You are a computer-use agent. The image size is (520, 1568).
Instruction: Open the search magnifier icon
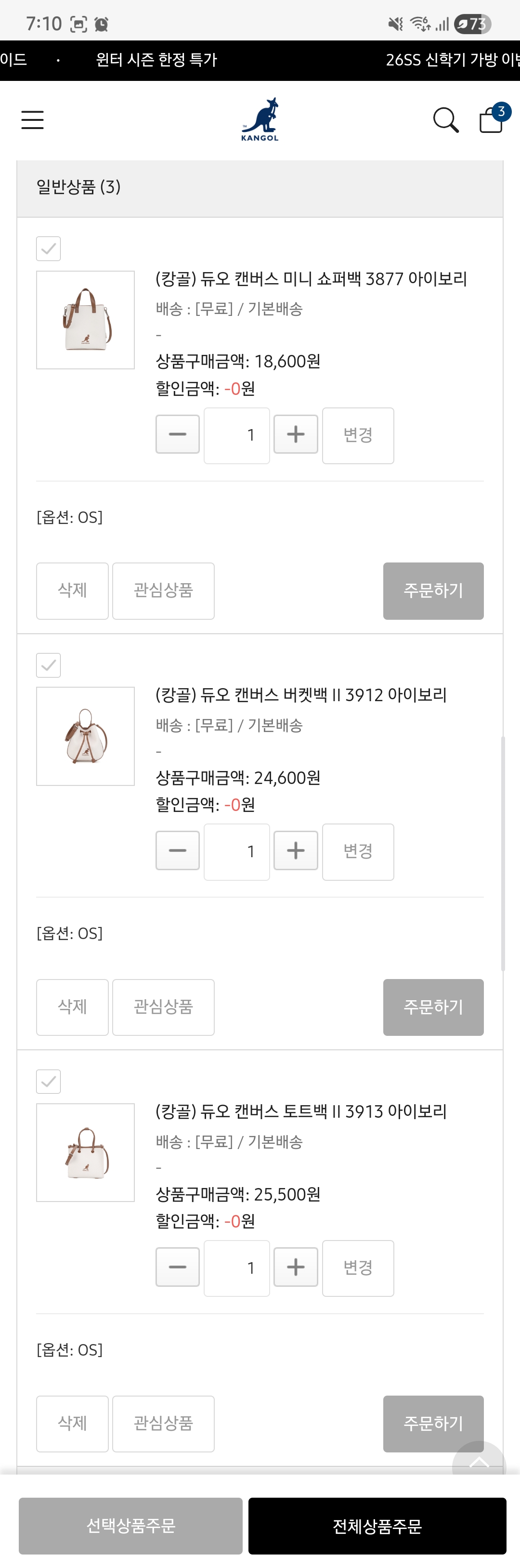tap(445, 120)
